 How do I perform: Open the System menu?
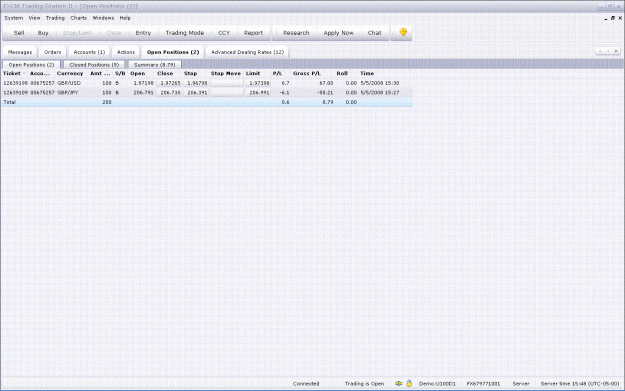coord(14,18)
